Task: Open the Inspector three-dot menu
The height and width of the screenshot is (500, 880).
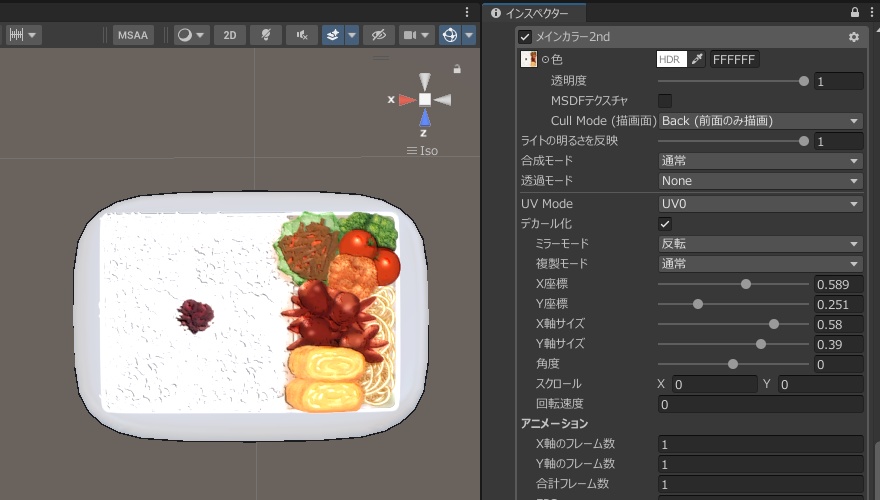Action: 872,12
